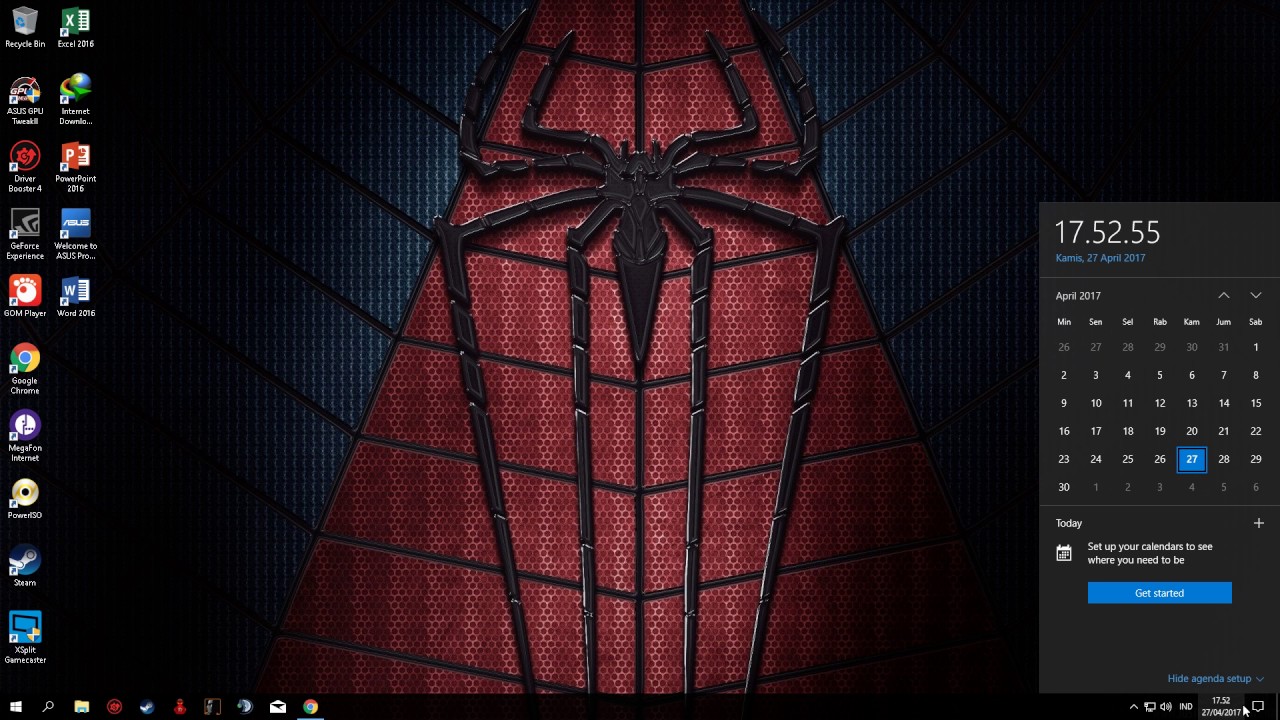1280x720 pixels.
Task: Click date 12 in the calendar grid
Action: [x=1160, y=403]
